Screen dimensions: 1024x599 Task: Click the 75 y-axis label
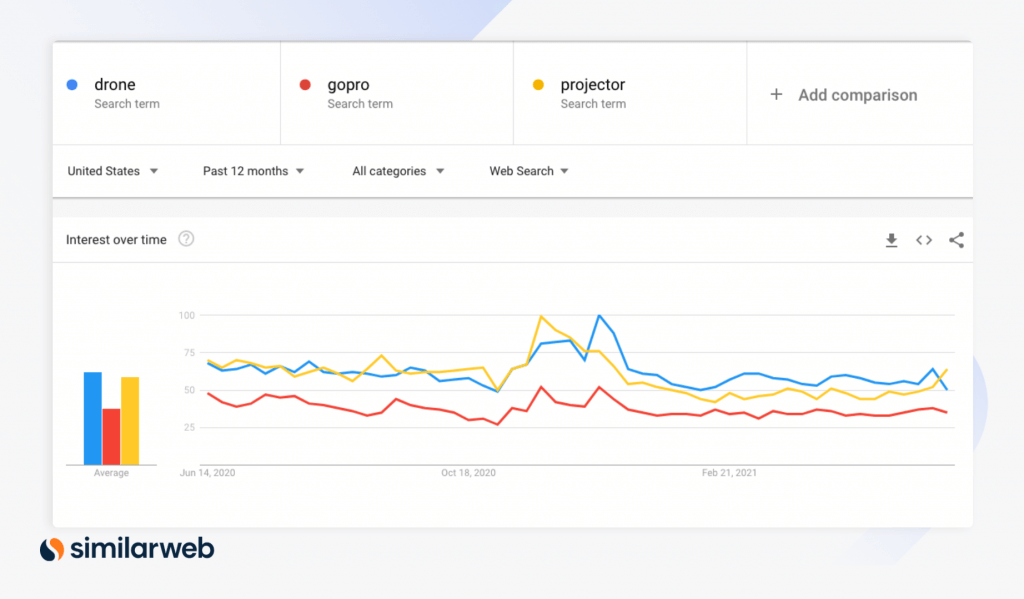pyautogui.click(x=189, y=353)
